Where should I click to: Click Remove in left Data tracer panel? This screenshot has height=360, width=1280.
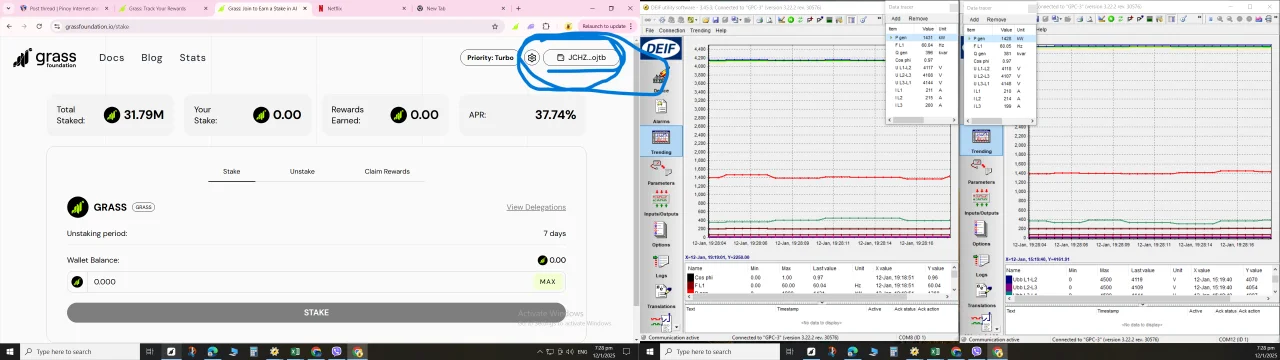coord(918,19)
